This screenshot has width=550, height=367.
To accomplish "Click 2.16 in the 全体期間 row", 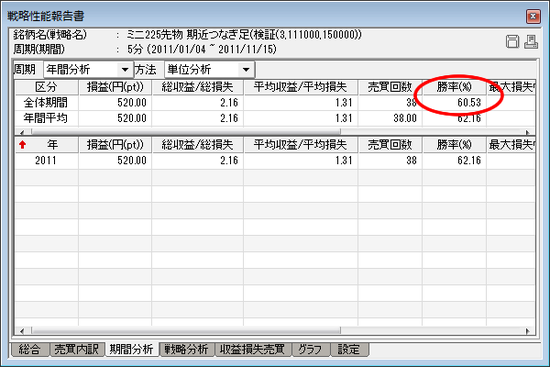I will coord(229,103).
